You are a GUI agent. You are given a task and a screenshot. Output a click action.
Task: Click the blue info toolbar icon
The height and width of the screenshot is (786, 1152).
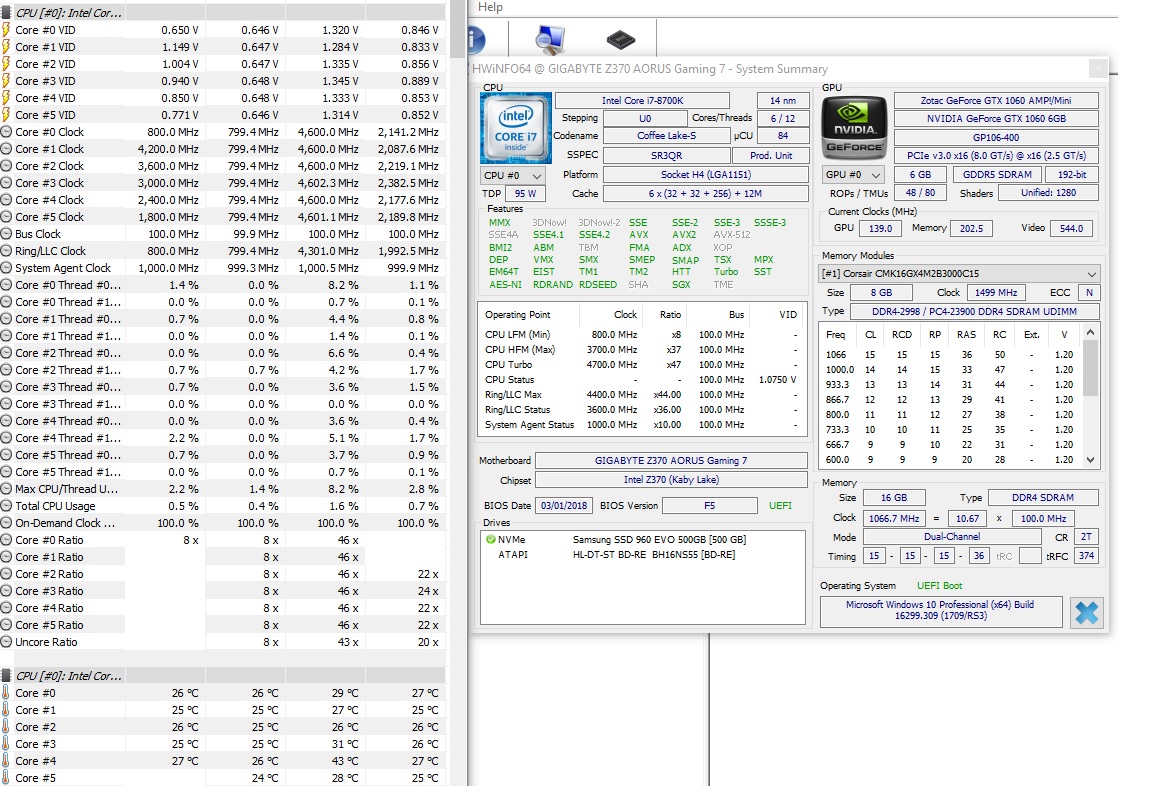point(475,40)
